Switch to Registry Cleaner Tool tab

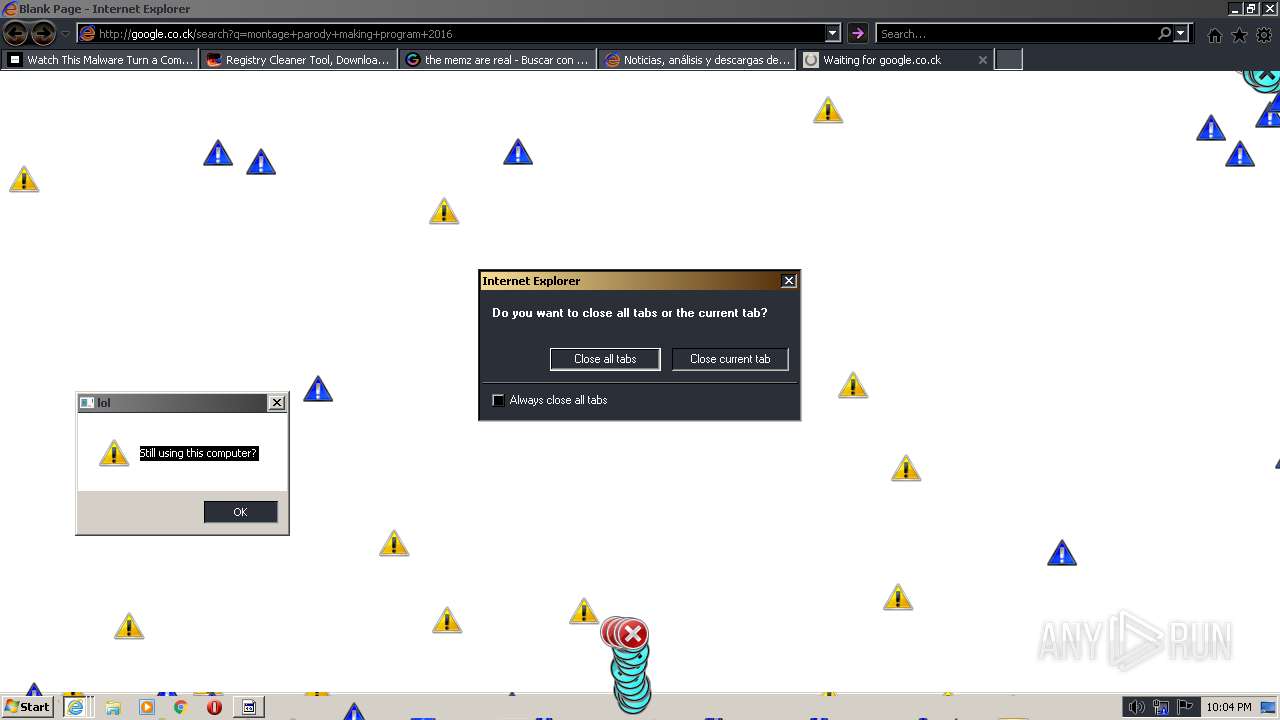(x=299, y=60)
